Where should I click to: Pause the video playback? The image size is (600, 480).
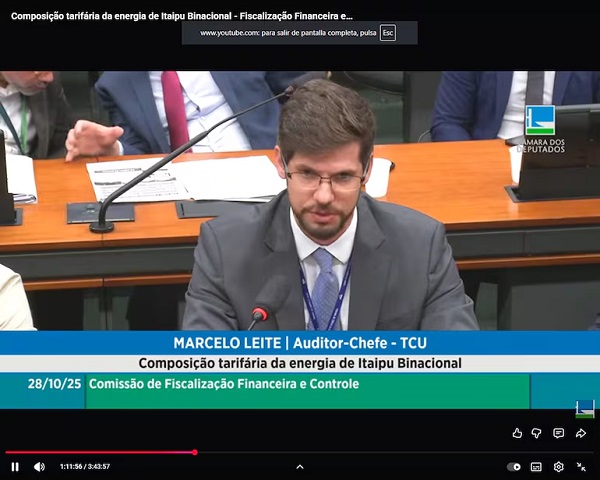[x=15, y=466]
